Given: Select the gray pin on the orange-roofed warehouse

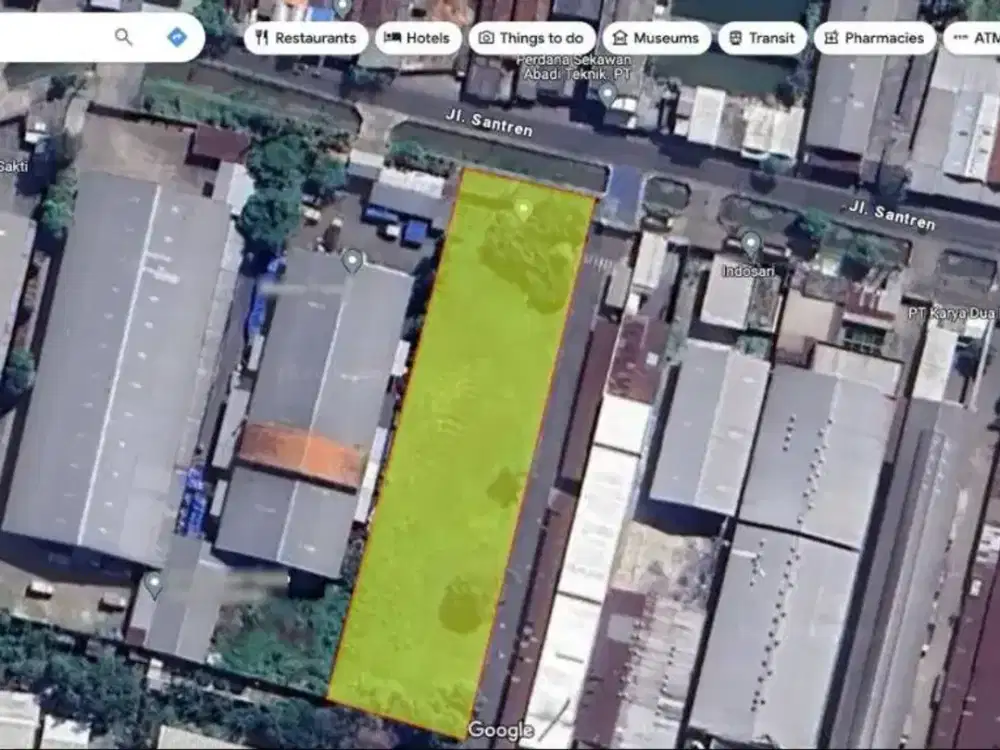Looking at the screenshot, I should tap(352, 261).
